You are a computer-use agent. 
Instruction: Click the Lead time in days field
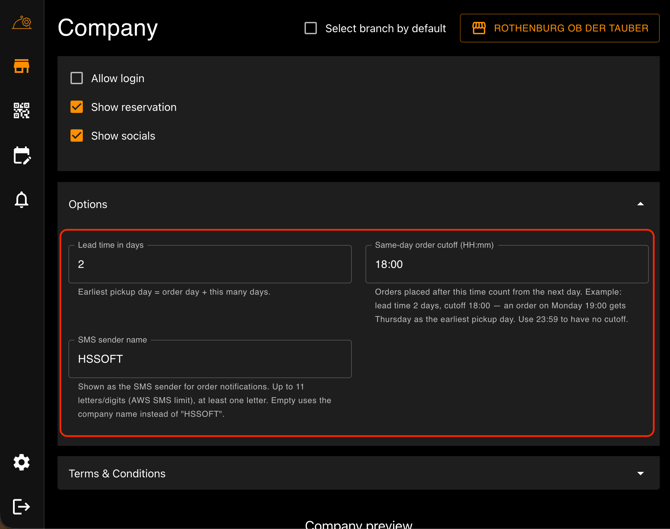coord(210,264)
